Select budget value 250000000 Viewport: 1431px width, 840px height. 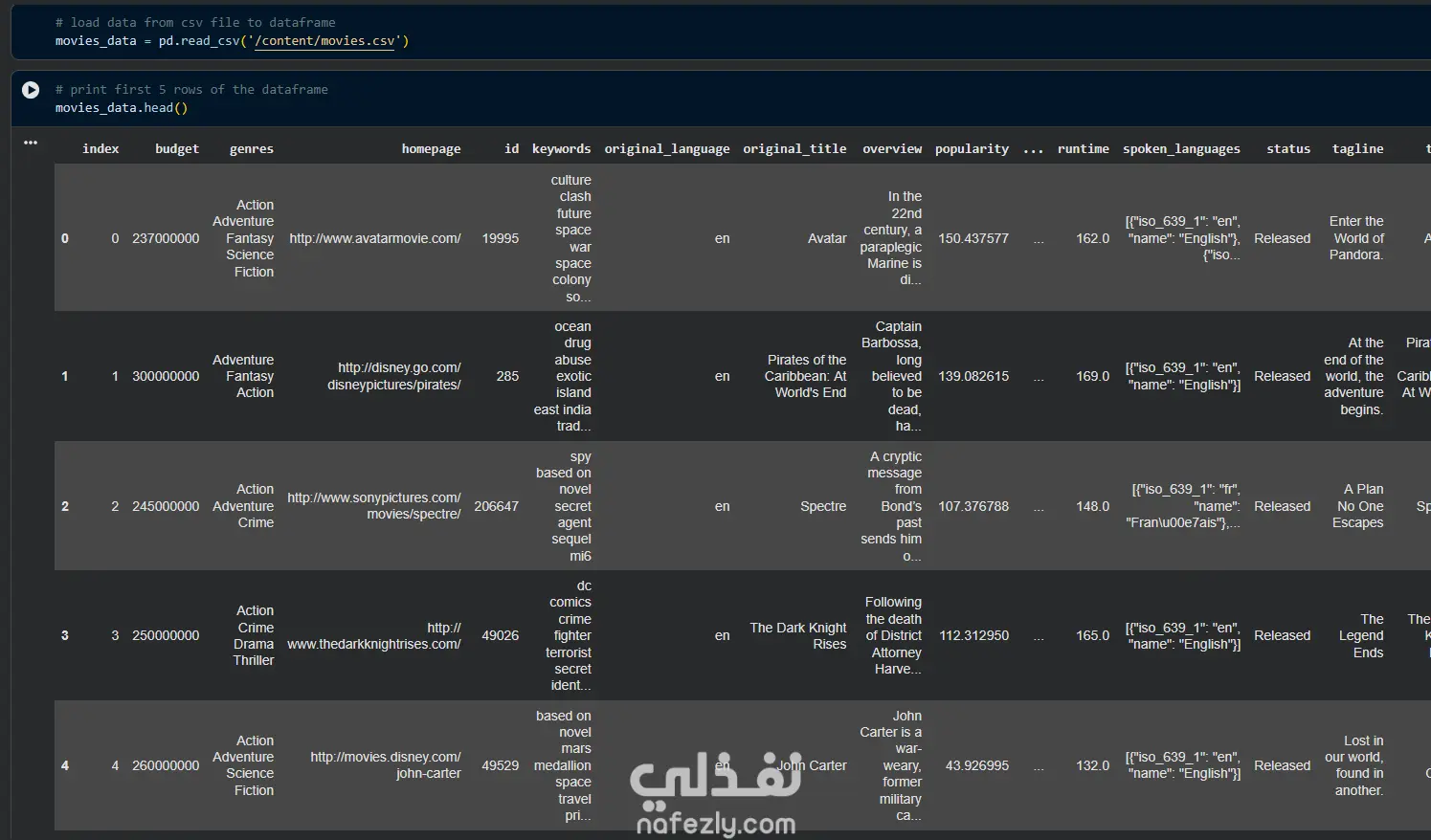coord(166,636)
